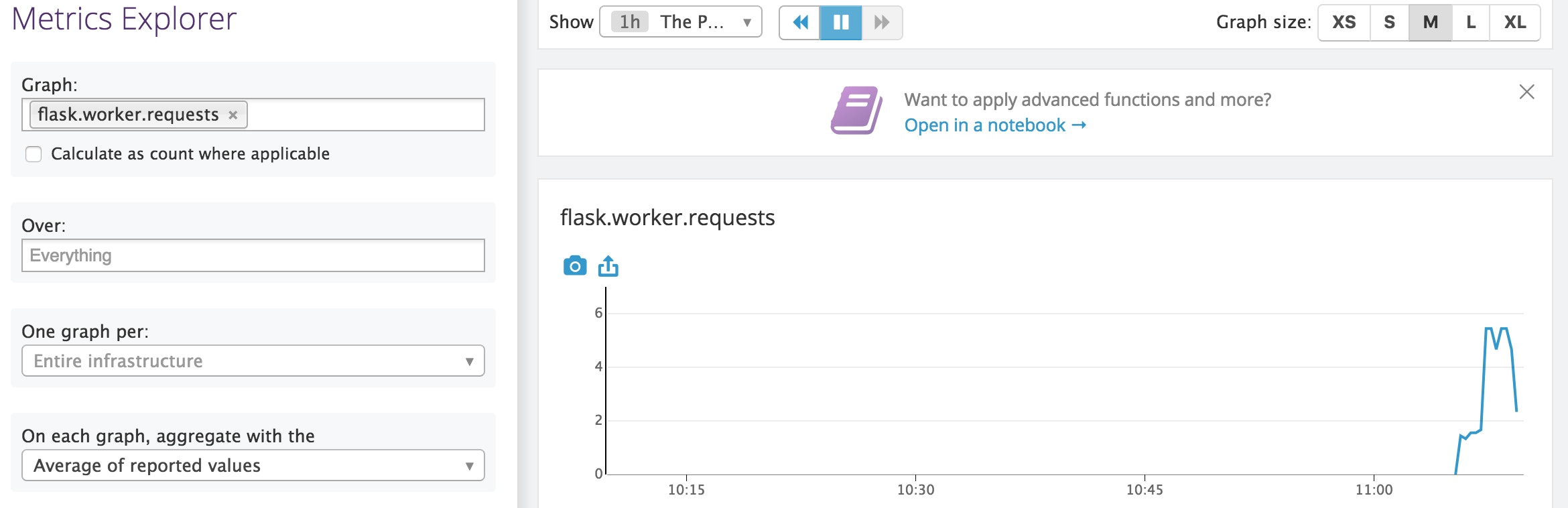Click the 10:15 time axis label
Image resolution: width=1568 pixels, height=508 pixels.
pyautogui.click(x=686, y=490)
